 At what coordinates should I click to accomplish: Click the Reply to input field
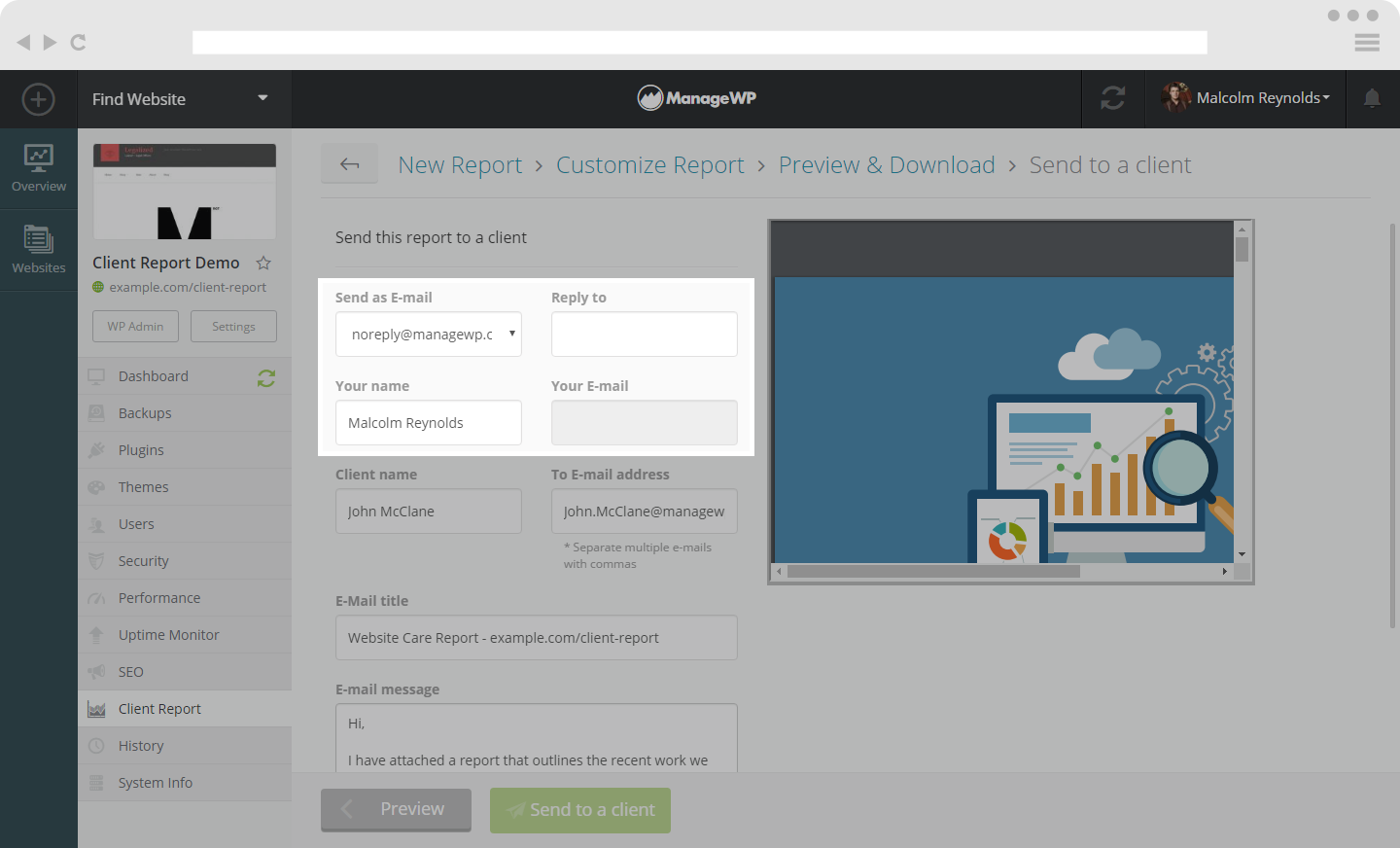(645, 334)
